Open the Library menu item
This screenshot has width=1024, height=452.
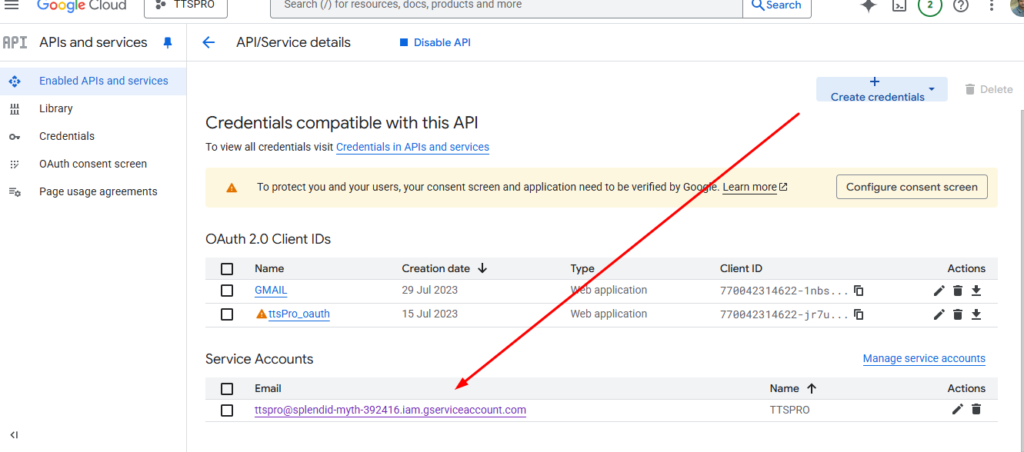point(56,108)
